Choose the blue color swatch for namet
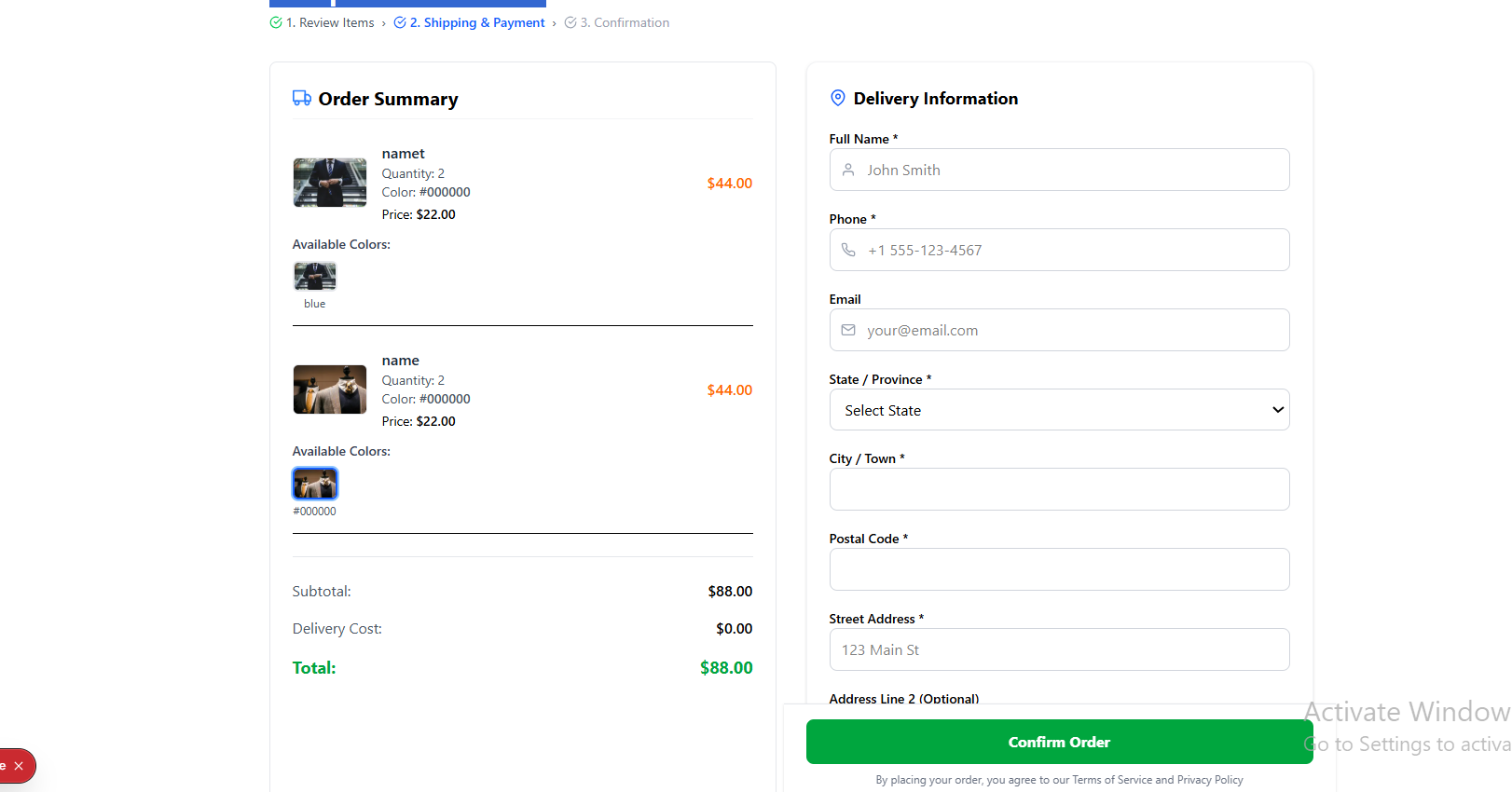This screenshot has height=792, width=1512. coord(315,276)
